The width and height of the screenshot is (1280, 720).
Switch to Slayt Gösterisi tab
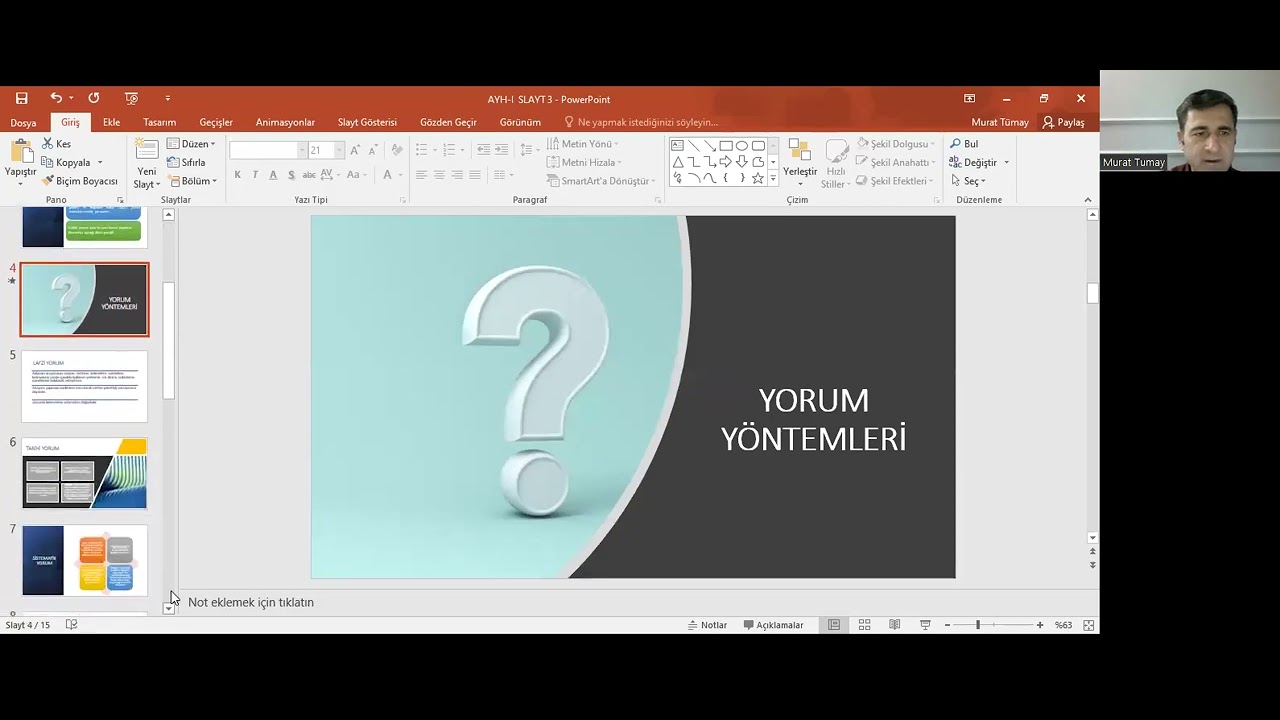tap(367, 122)
